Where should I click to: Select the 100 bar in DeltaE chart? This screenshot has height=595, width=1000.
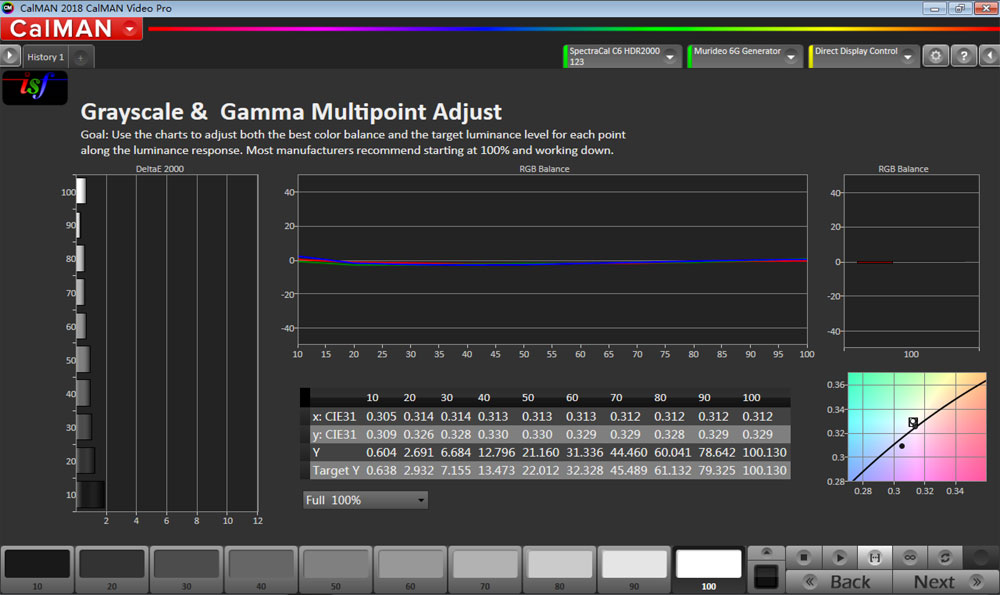81,191
